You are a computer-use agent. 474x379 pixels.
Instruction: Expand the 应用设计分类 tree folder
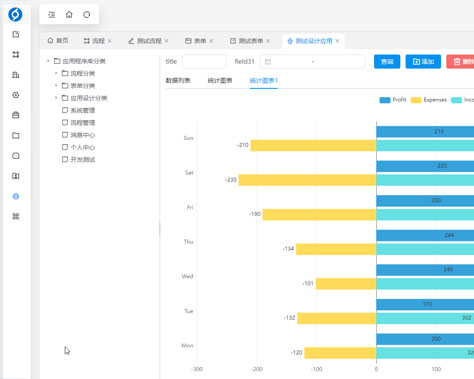pos(56,98)
